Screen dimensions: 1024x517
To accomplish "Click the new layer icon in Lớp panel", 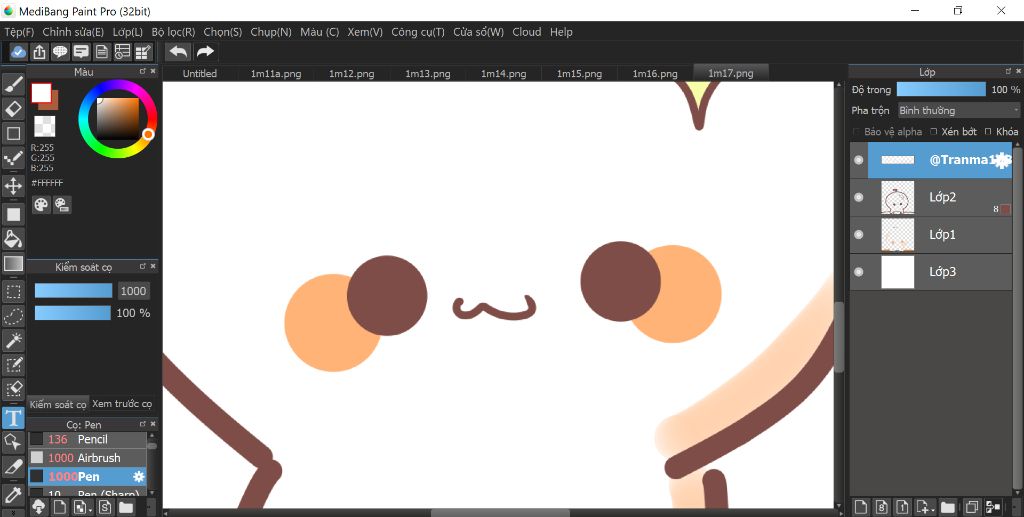I will tap(861, 507).
